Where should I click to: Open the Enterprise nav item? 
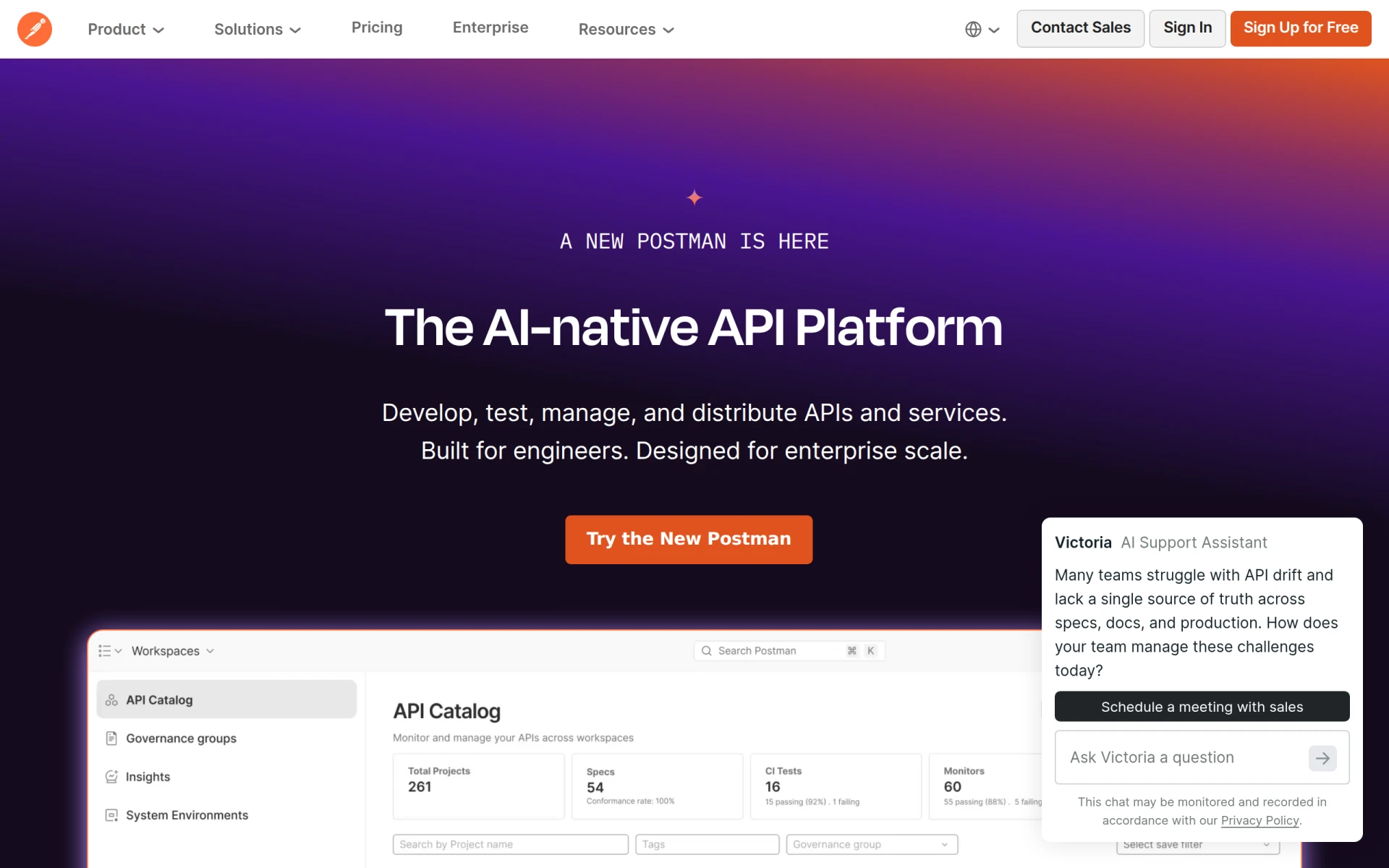[490, 27]
